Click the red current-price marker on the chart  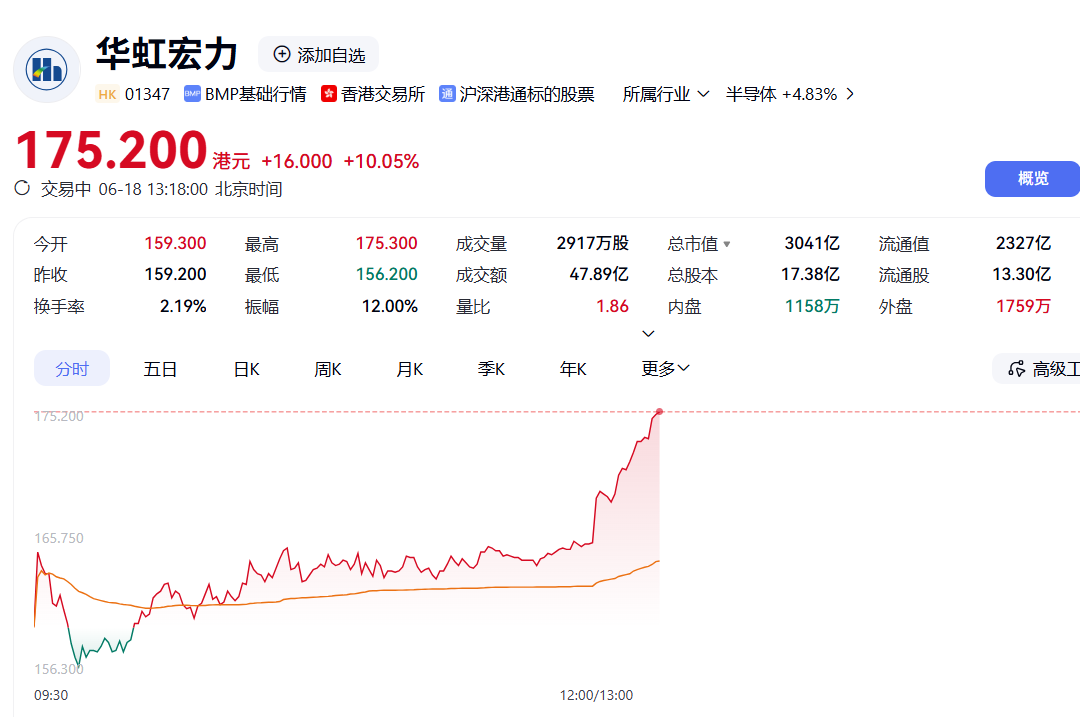(x=659, y=412)
